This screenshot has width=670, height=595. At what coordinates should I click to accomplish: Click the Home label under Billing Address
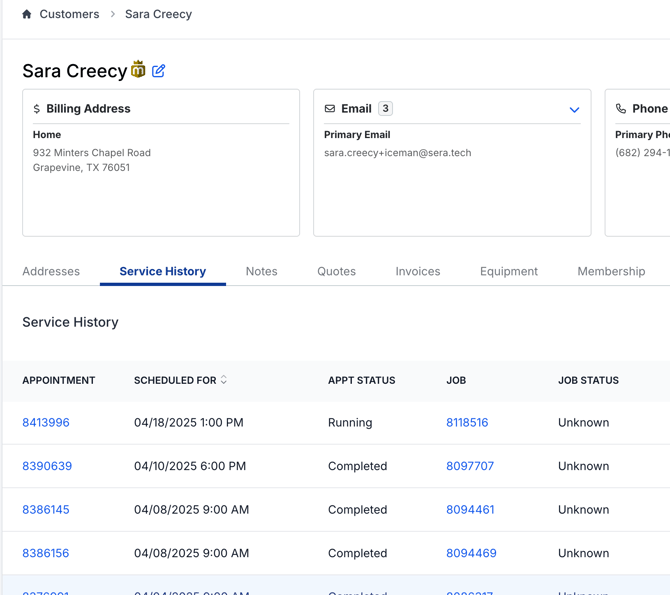47,135
